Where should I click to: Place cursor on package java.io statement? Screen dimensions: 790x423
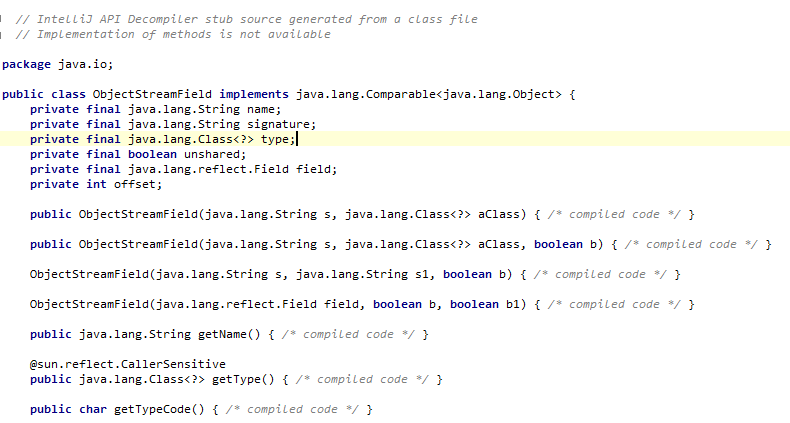tap(58, 64)
